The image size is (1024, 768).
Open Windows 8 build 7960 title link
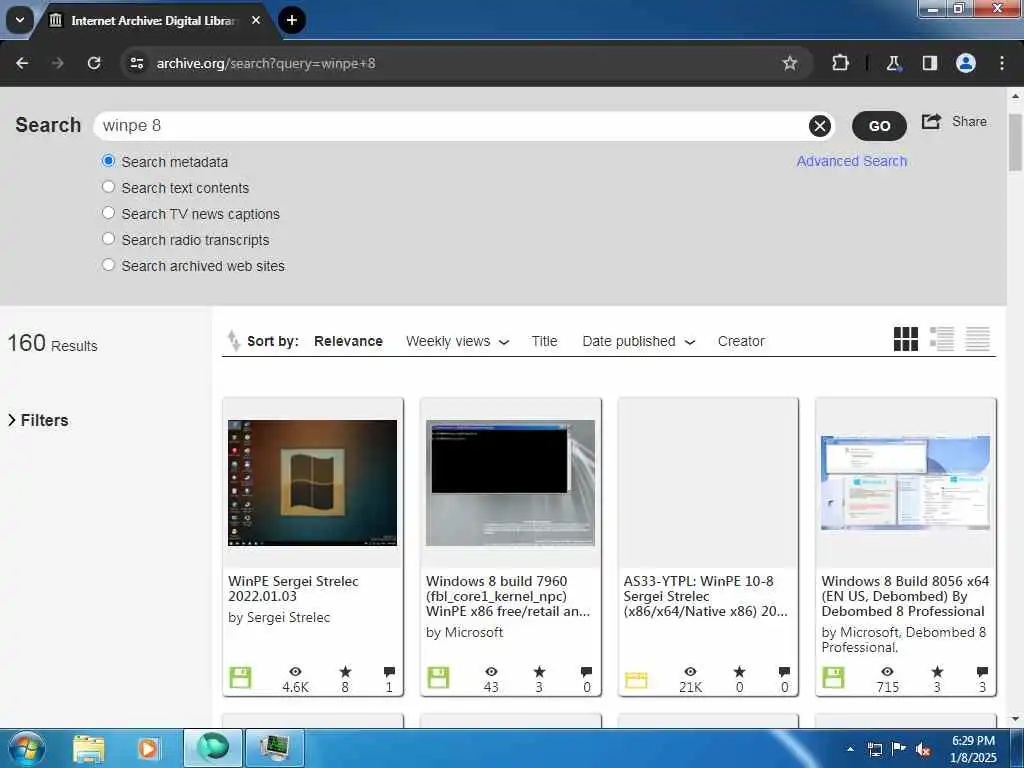click(x=507, y=596)
